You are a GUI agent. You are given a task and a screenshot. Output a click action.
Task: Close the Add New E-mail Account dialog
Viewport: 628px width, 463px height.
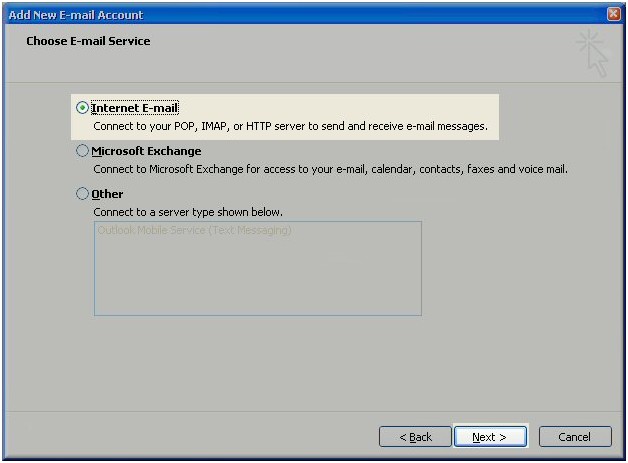tap(613, 14)
